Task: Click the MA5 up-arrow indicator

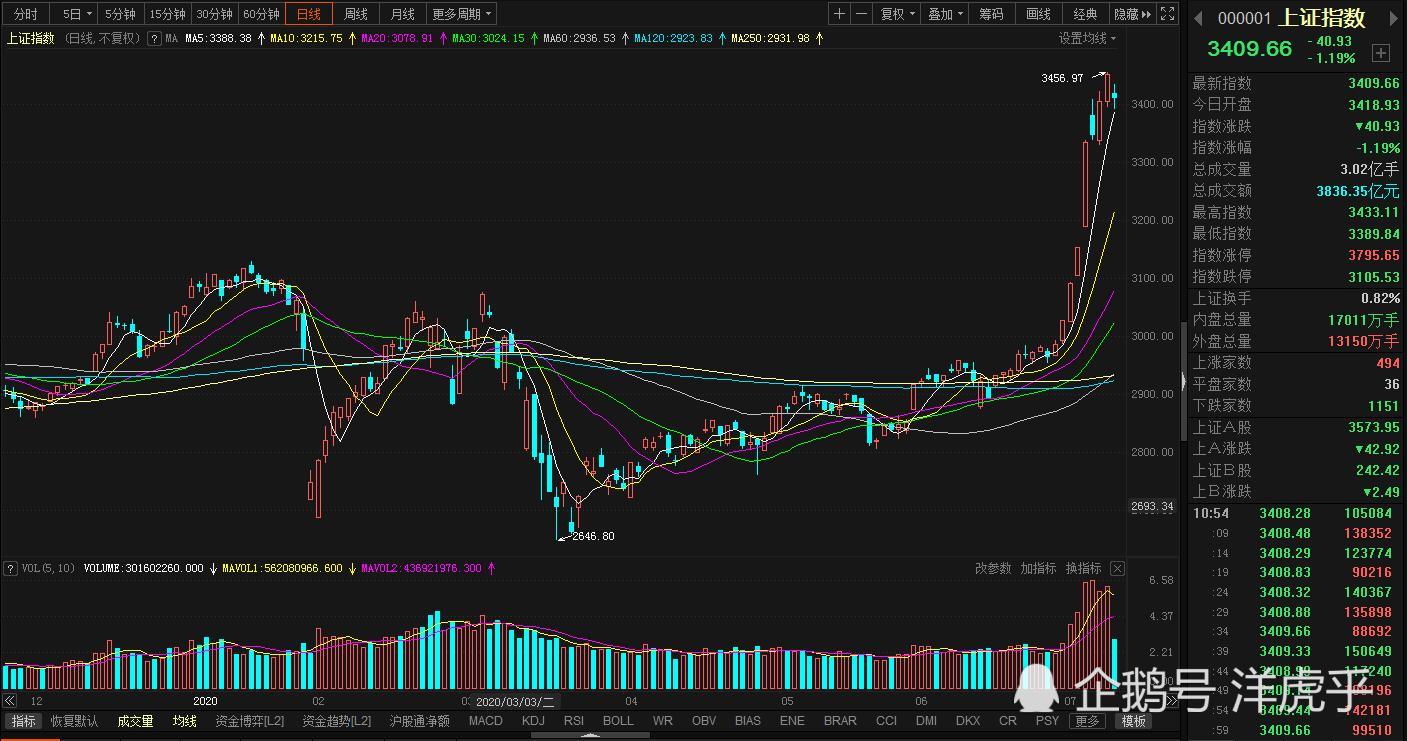Action: click(261, 39)
